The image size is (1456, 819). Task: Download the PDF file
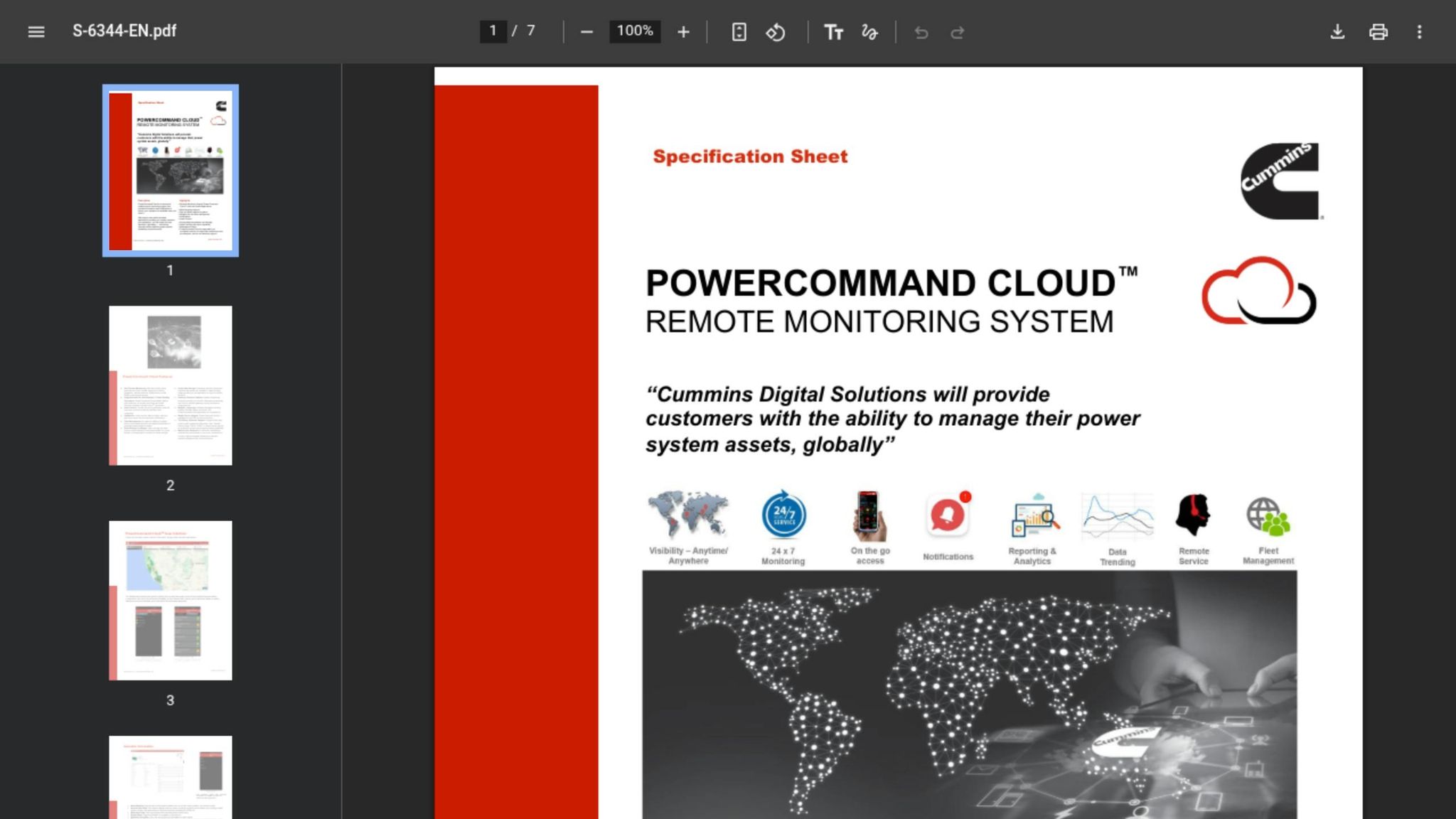(x=1337, y=32)
